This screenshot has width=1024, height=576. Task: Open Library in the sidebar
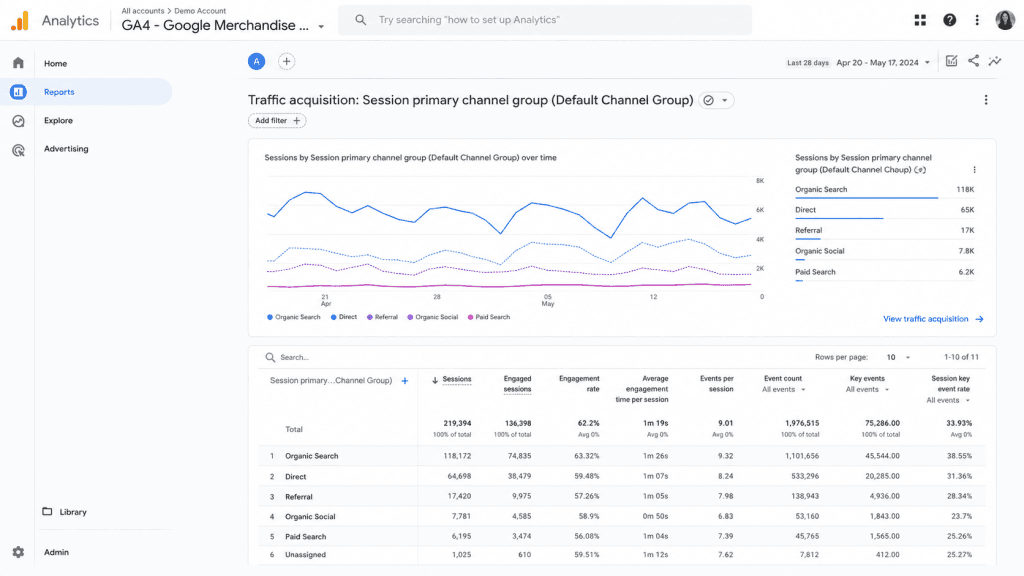tap(72, 512)
